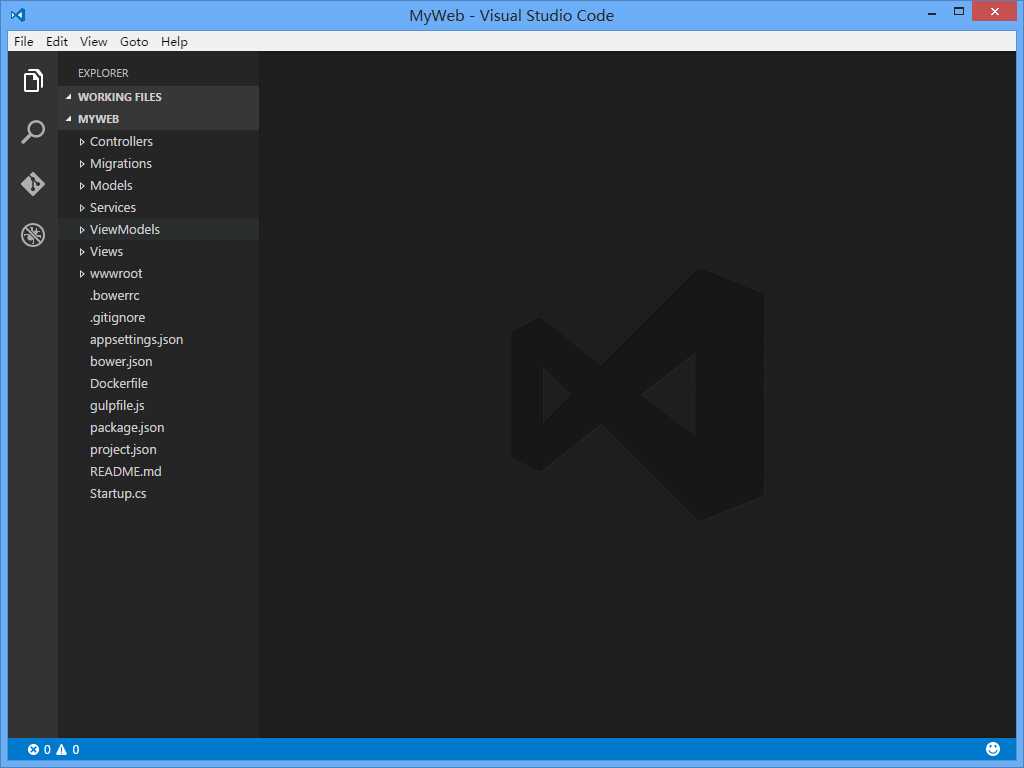Image resolution: width=1024 pixels, height=768 pixels.
Task: Select the Models folder name
Action: [111, 185]
